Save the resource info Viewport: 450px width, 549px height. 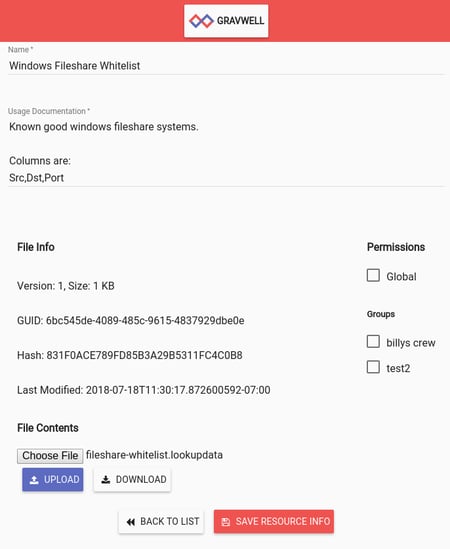(274, 522)
